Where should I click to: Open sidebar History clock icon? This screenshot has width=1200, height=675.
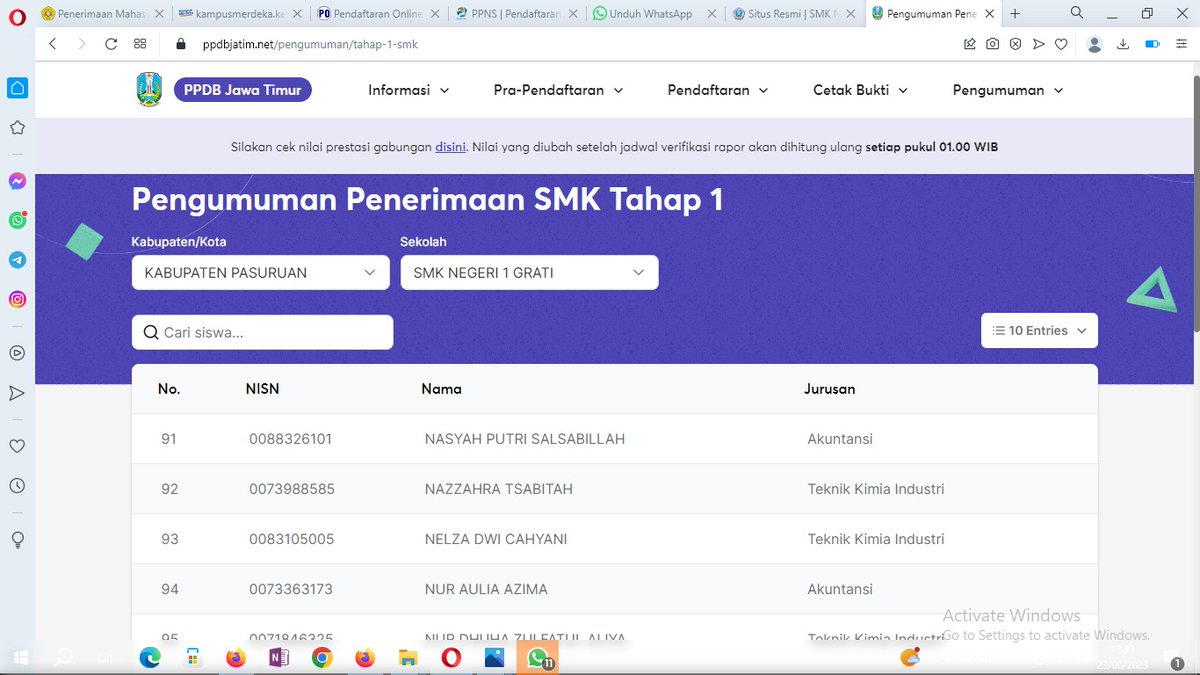pos(17,486)
